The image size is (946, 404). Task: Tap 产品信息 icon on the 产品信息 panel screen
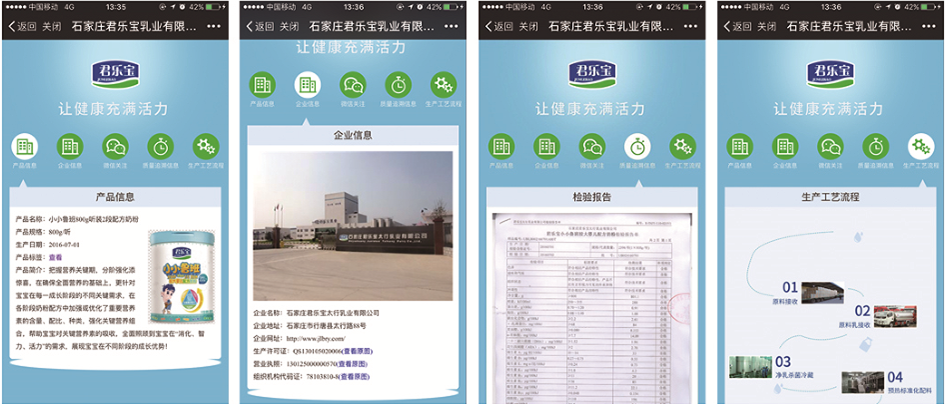tap(24, 146)
